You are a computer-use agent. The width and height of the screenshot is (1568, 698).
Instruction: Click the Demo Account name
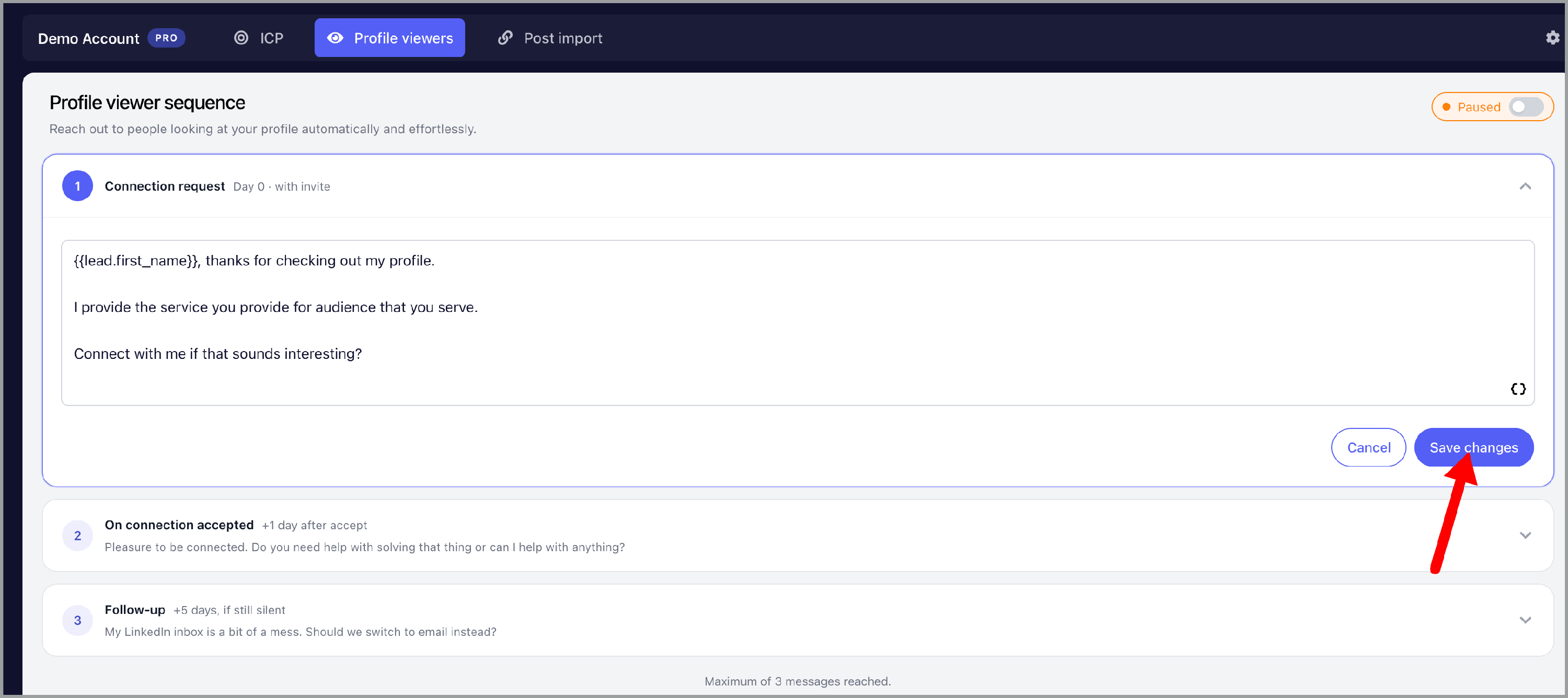point(88,38)
